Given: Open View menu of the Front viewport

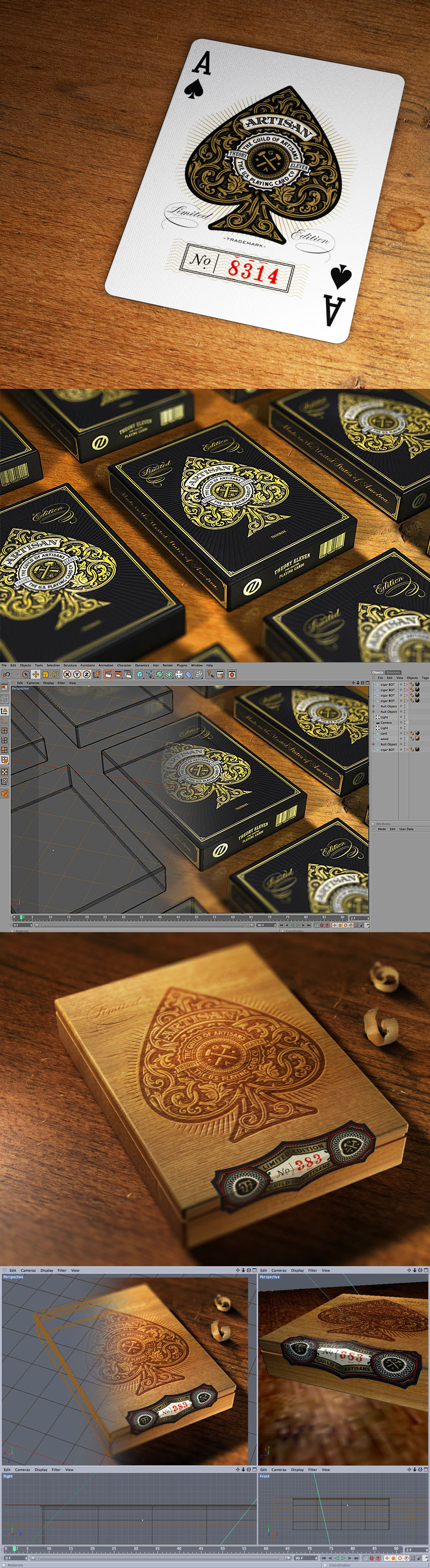Looking at the screenshot, I should click(x=326, y=1469).
